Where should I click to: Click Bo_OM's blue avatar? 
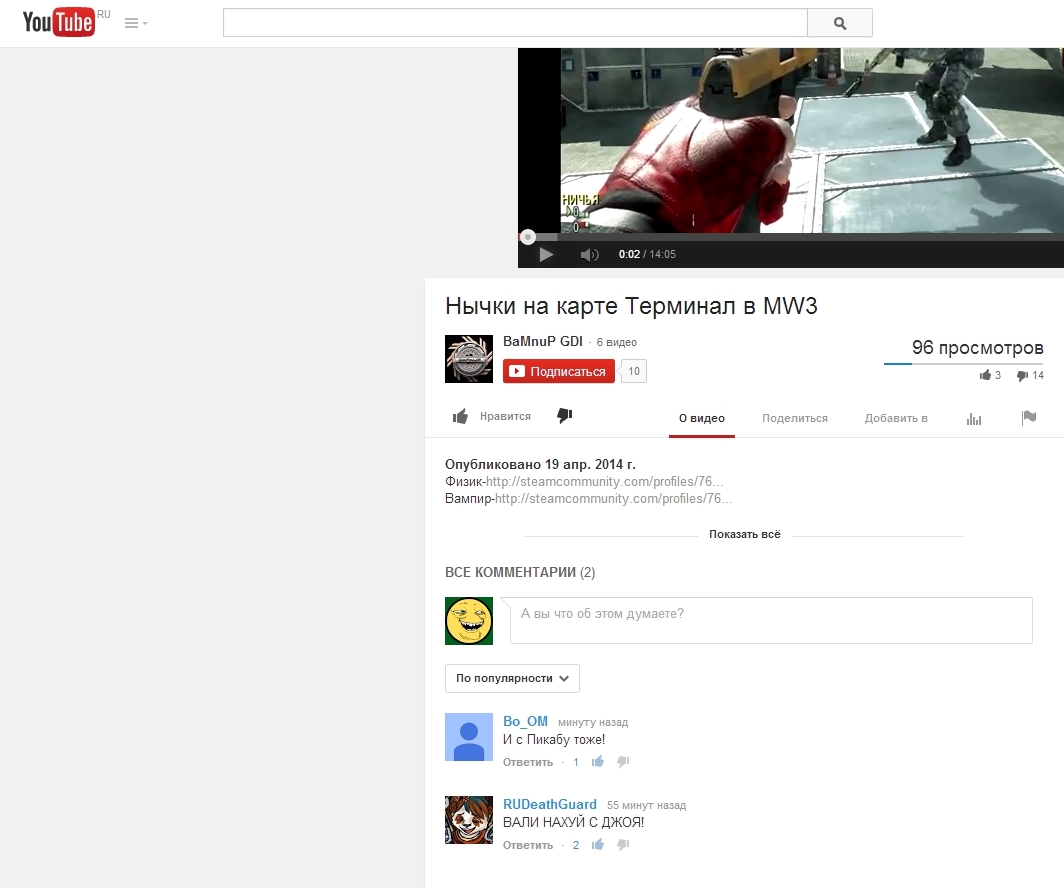click(x=469, y=737)
